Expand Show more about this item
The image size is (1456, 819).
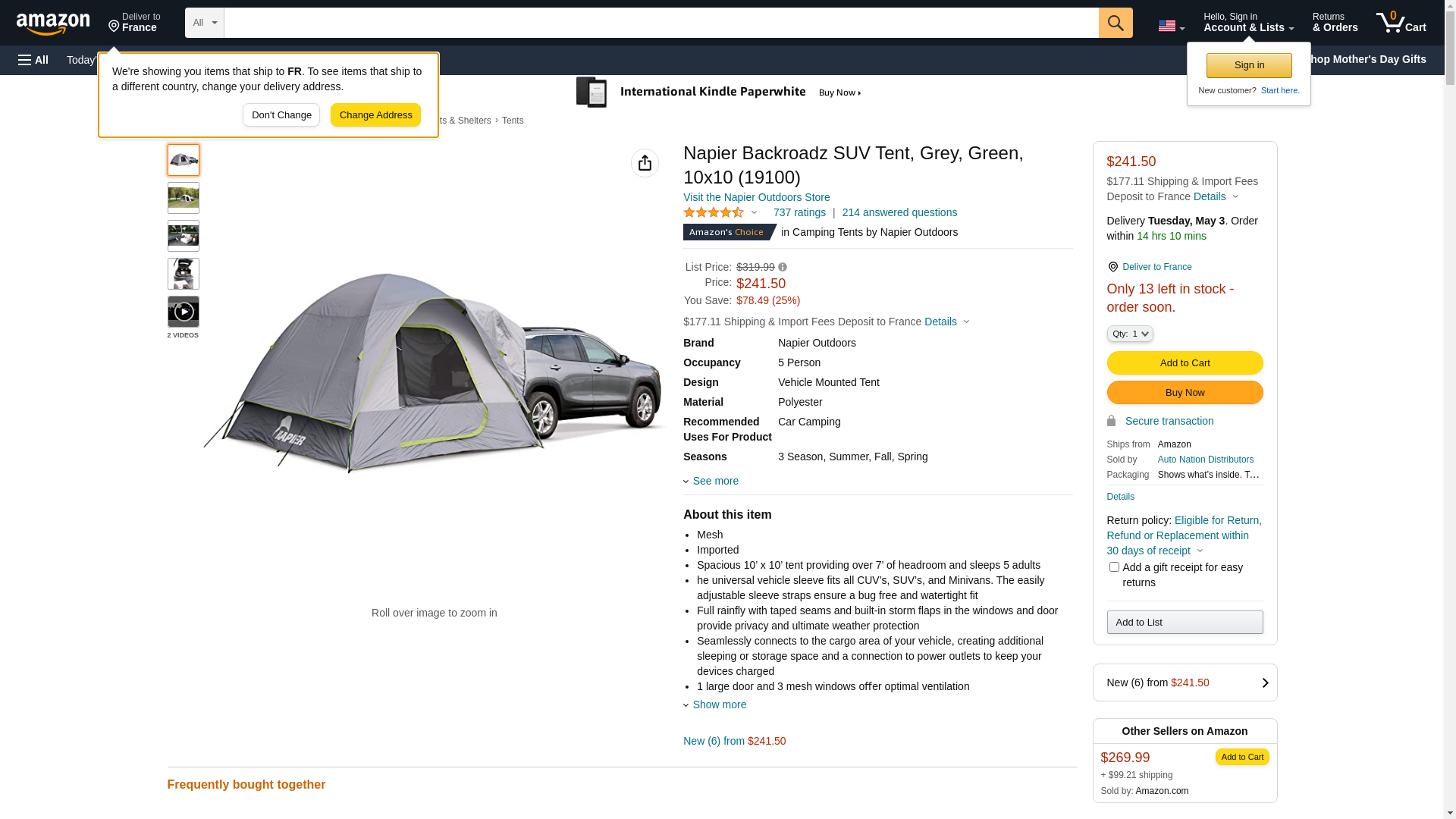coord(718,704)
